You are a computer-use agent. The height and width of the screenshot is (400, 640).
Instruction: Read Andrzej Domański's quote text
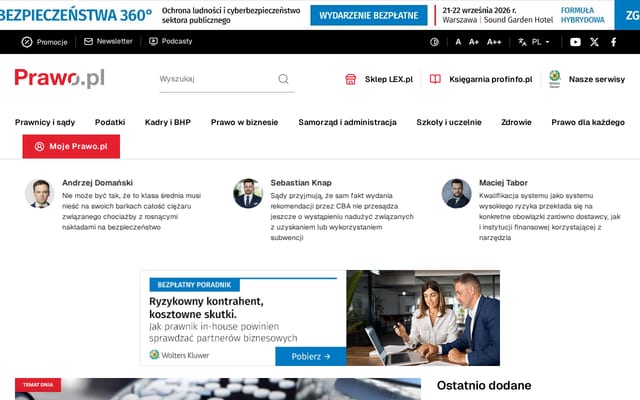coord(131,211)
